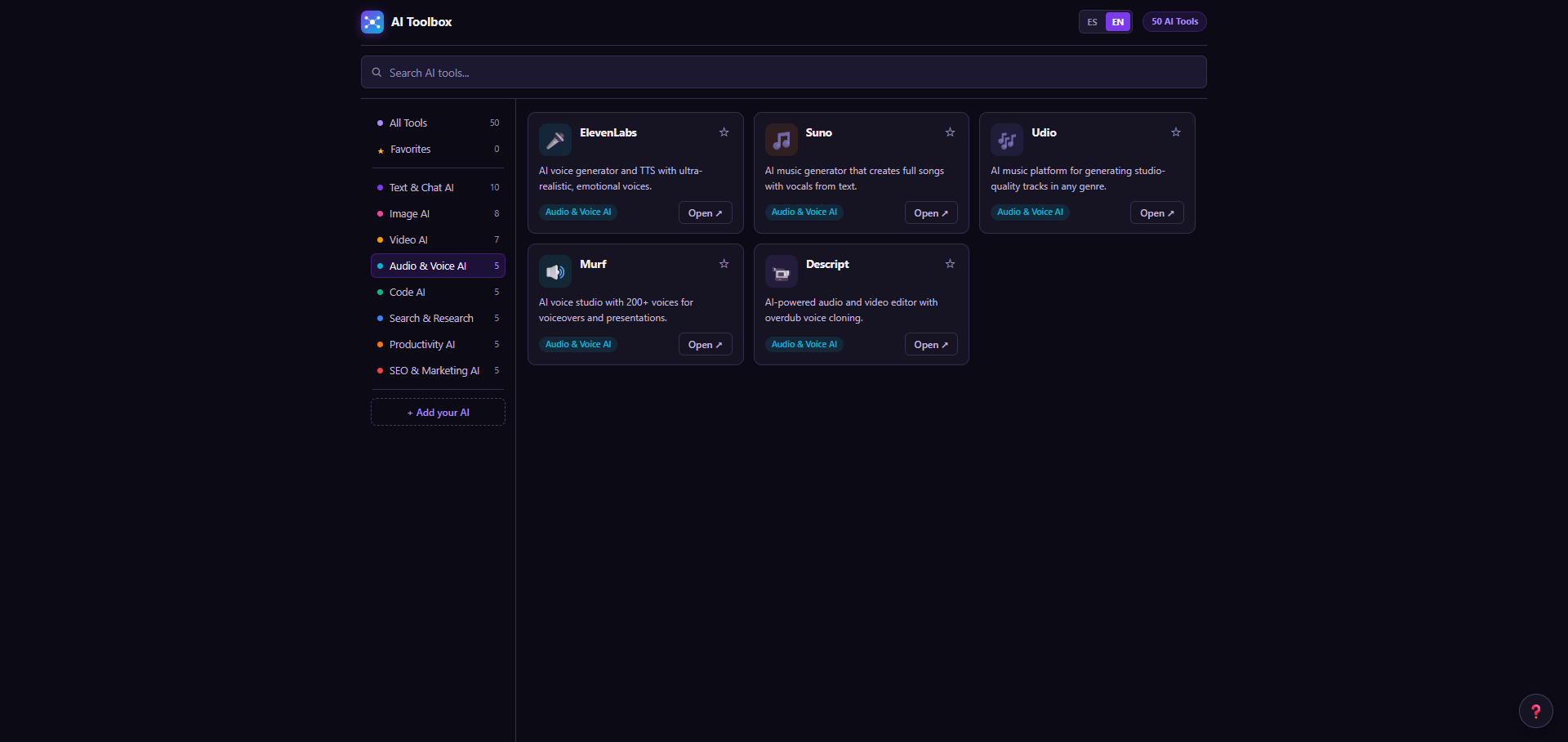Click the Add your AI button
Screen dimensions: 1568x742
(x=438, y=412)
